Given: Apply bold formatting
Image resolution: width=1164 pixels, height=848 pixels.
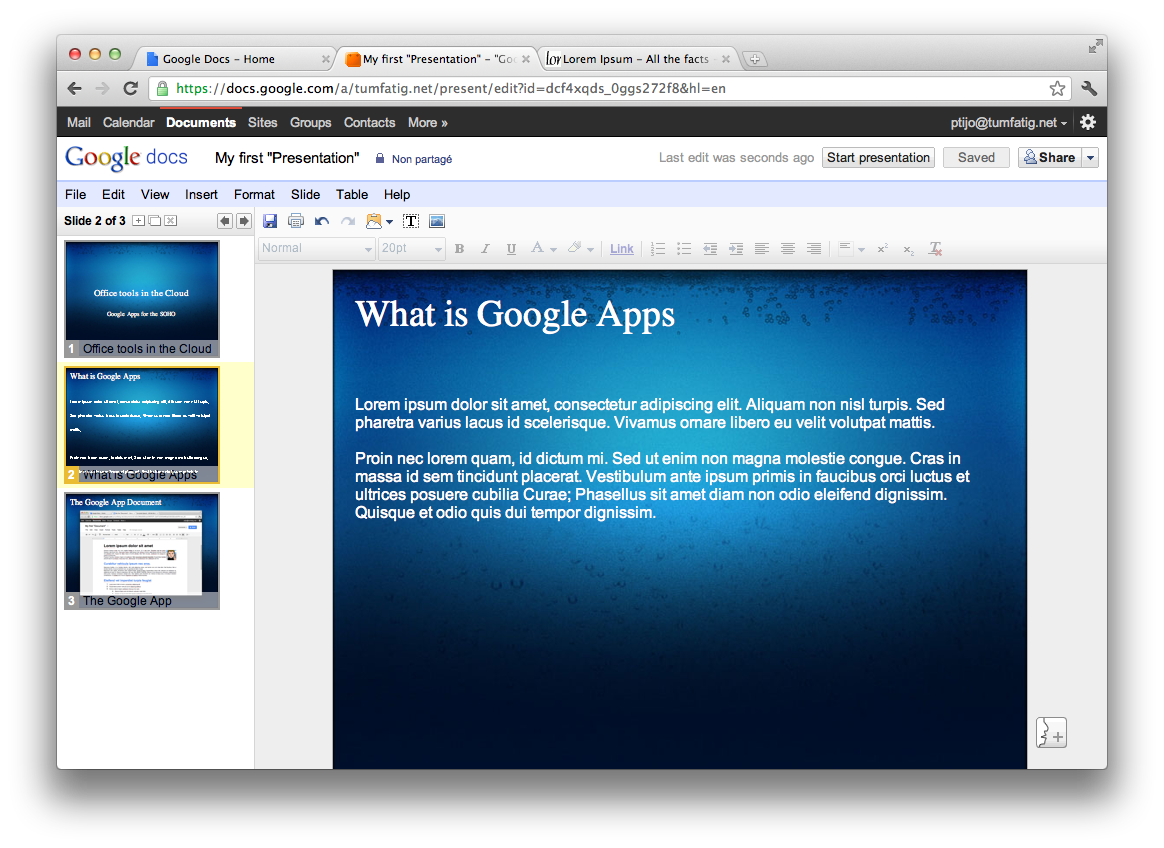Looking at the screenshot, I should 460,249.
